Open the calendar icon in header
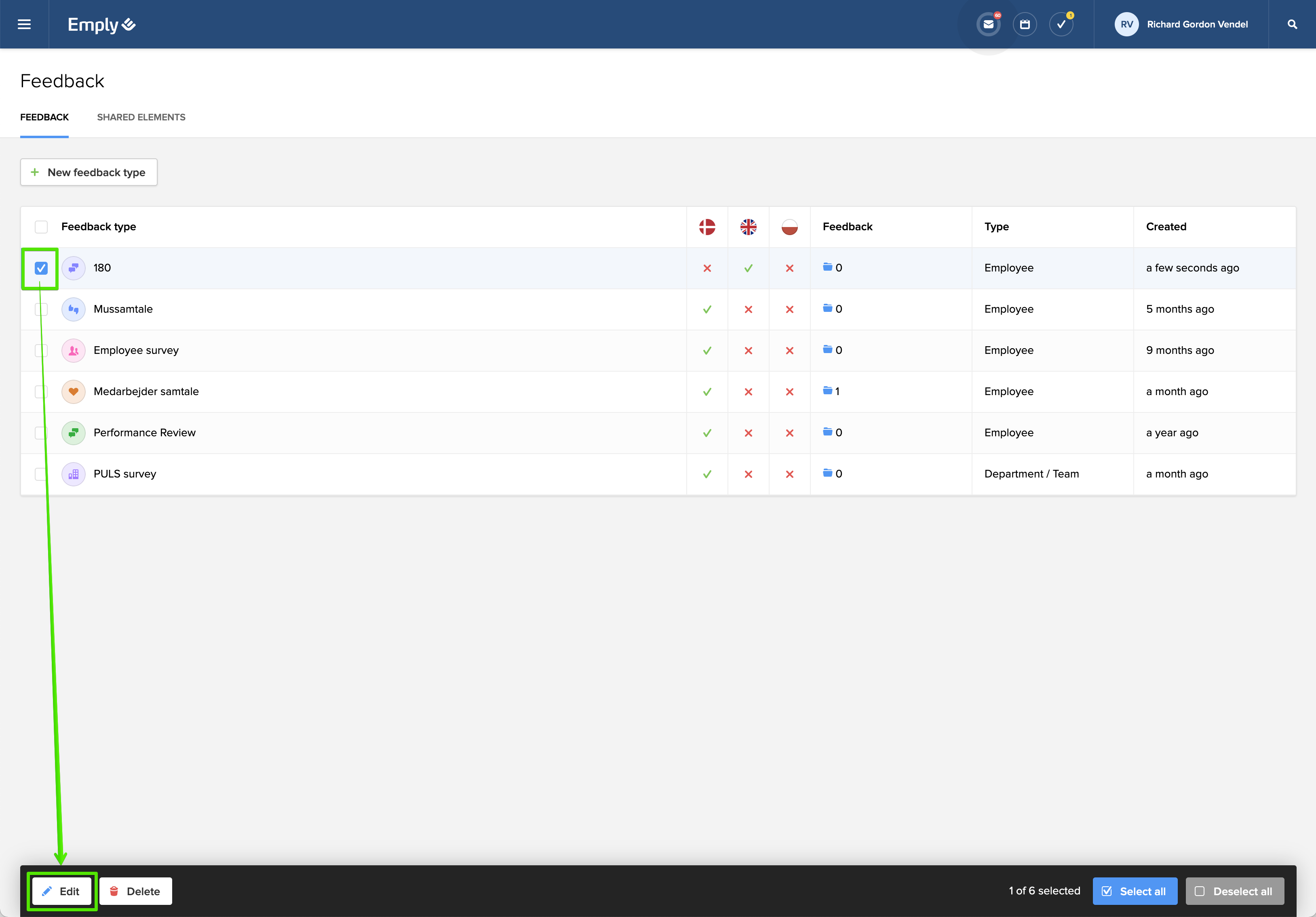Image resolution: width=1316 pixels, height=917 pixels. coord(1025,24)
